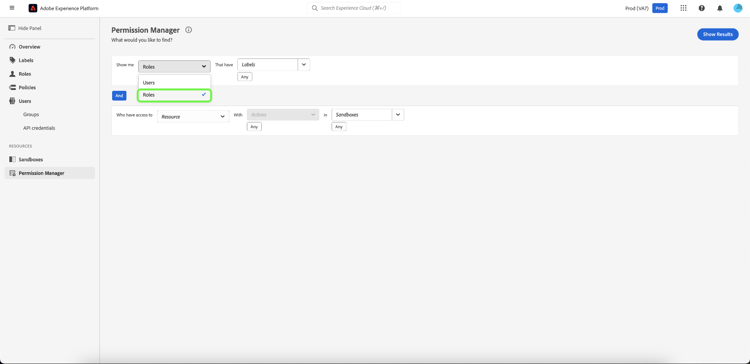Click the Sandboxes combo box field
This screenshot has height=364, width=750.
362,115
